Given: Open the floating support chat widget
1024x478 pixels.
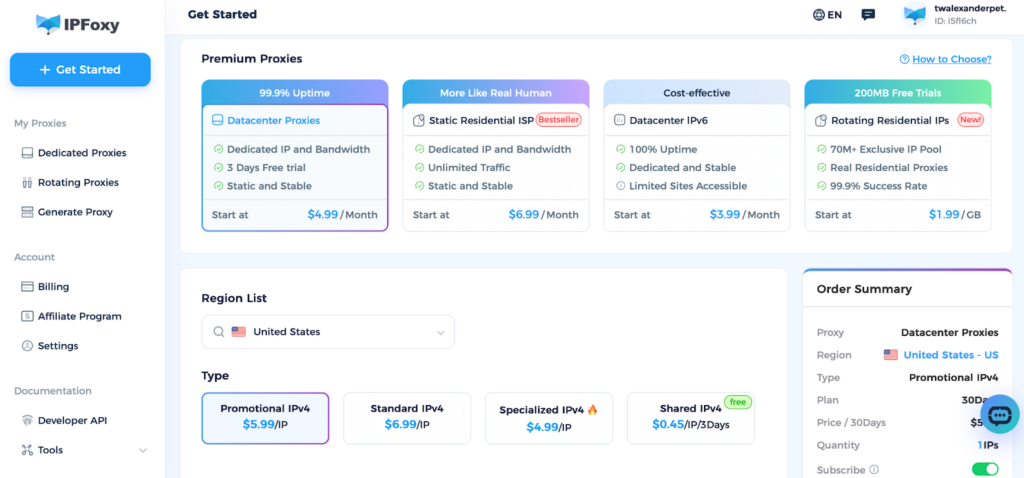Looking at the screenshot, I should point(999,414).
